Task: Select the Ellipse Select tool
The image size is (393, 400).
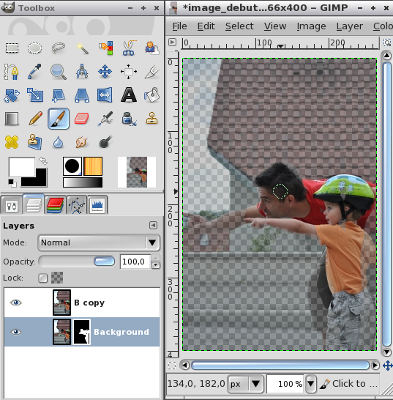Action: (x=35, y=48)
